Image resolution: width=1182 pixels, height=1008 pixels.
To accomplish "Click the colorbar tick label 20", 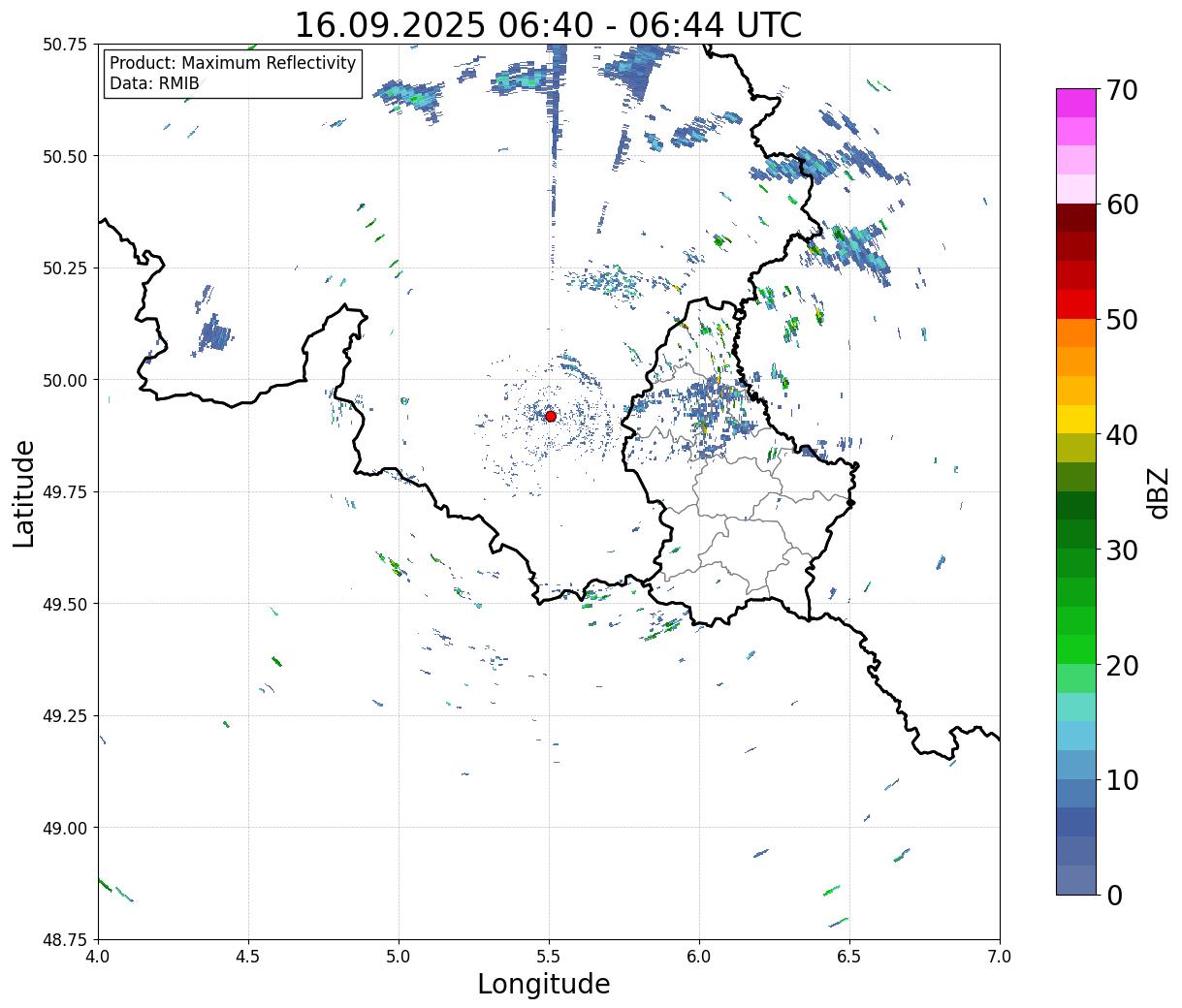I will coord(1121,665).
